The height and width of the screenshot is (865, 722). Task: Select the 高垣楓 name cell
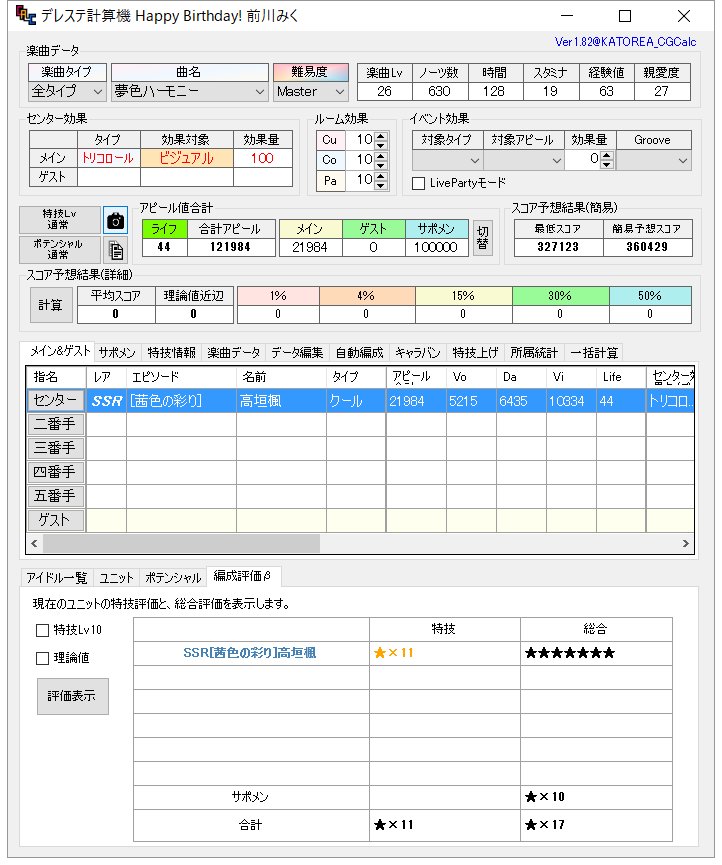(x=281, y=401)
